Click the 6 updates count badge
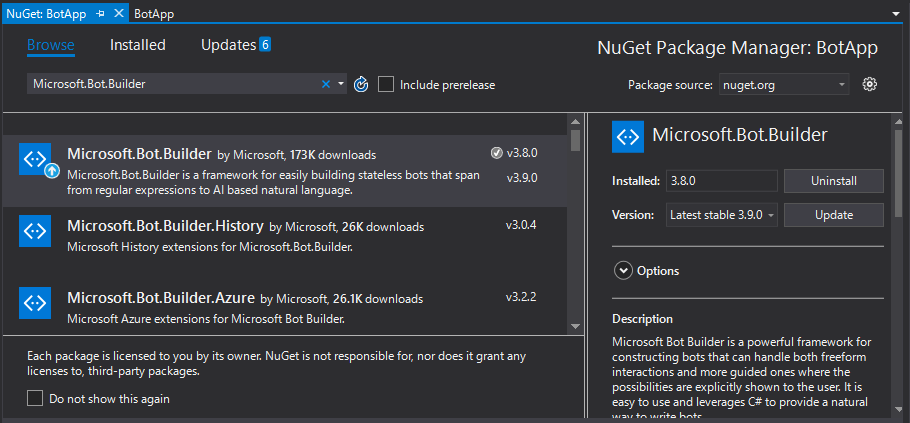This screenshot has height=423, width=910. [x=265, y=45]
